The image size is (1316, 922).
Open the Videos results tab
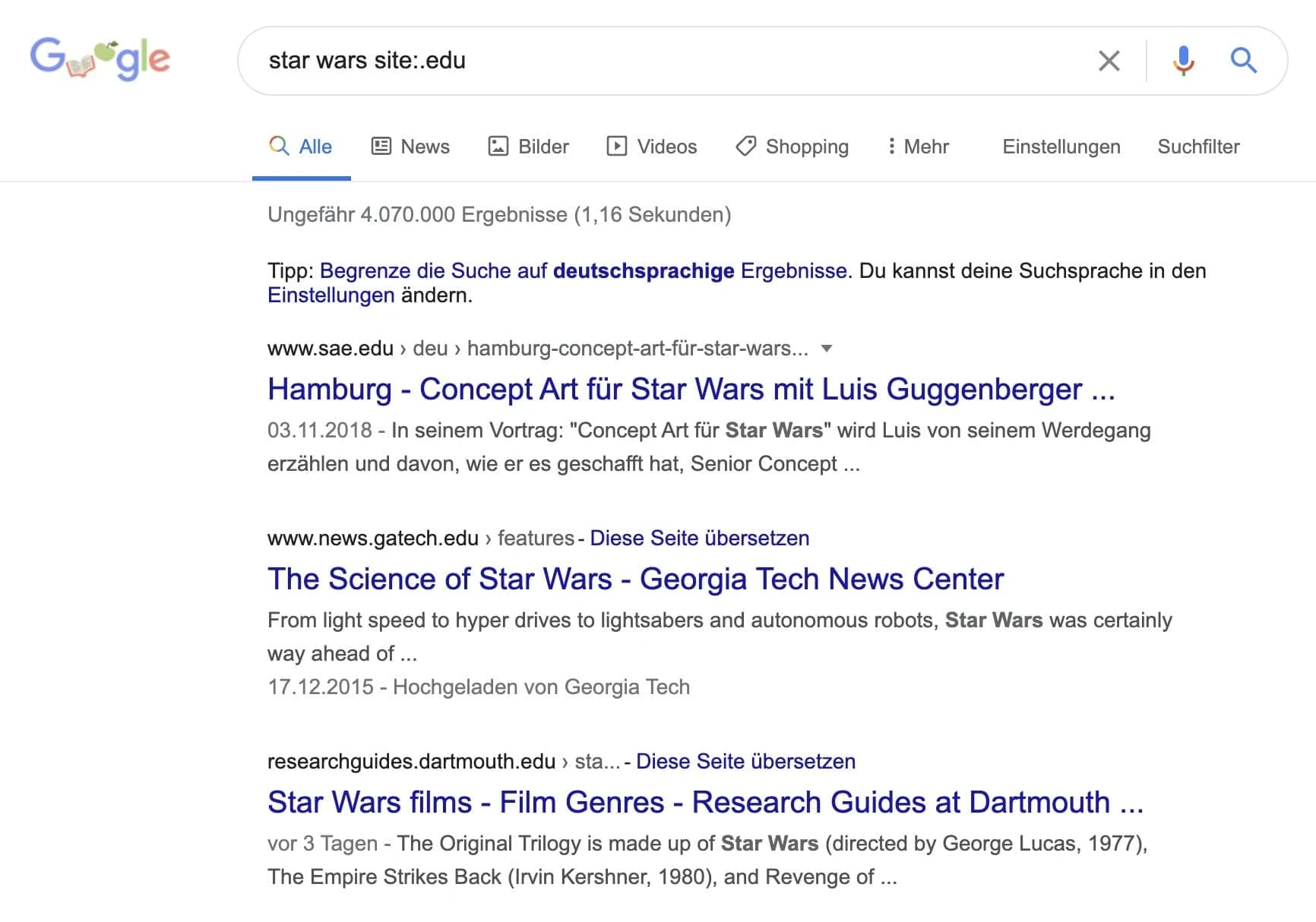tap(651, 147)
